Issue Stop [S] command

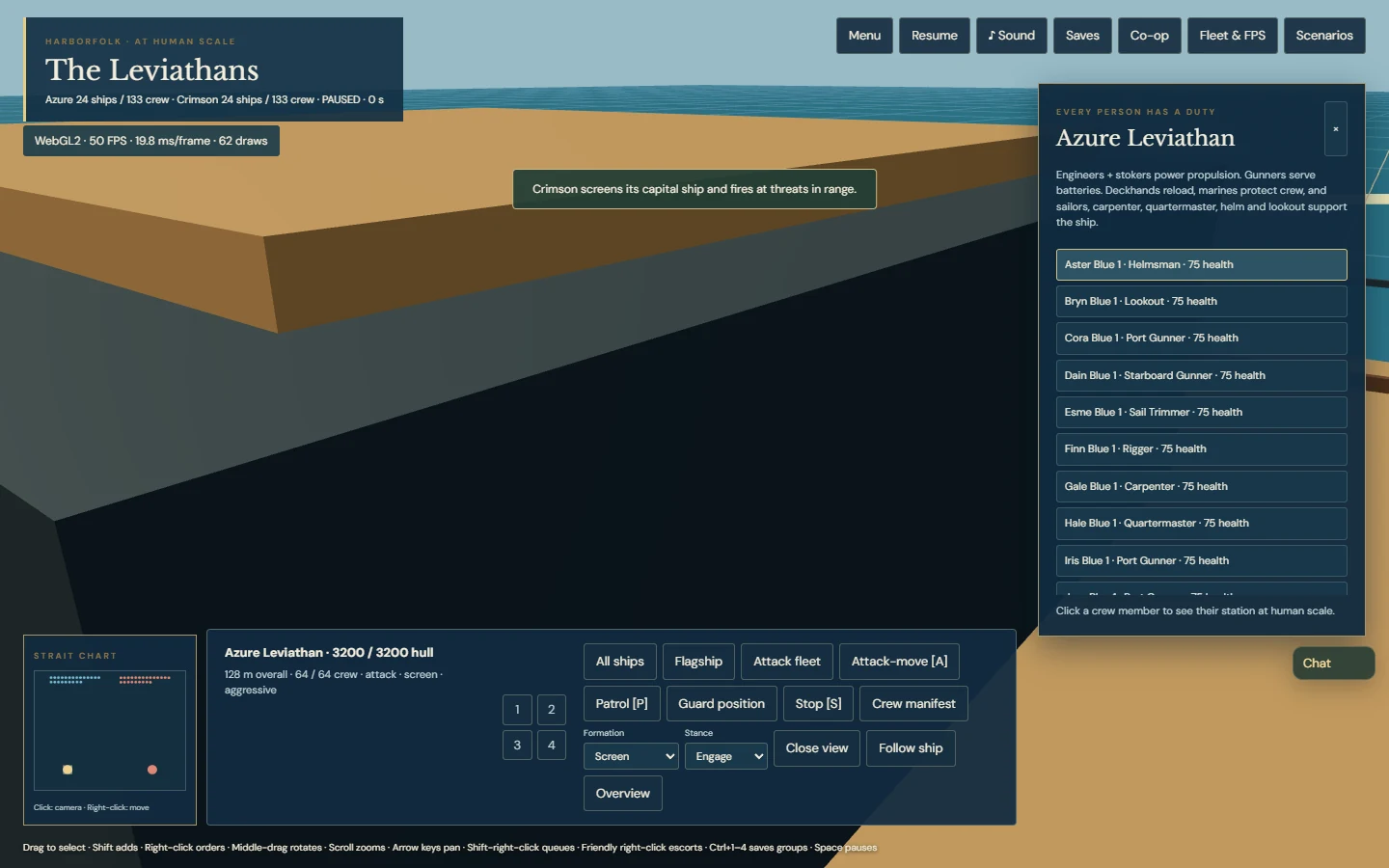click(x=819, y=704)
